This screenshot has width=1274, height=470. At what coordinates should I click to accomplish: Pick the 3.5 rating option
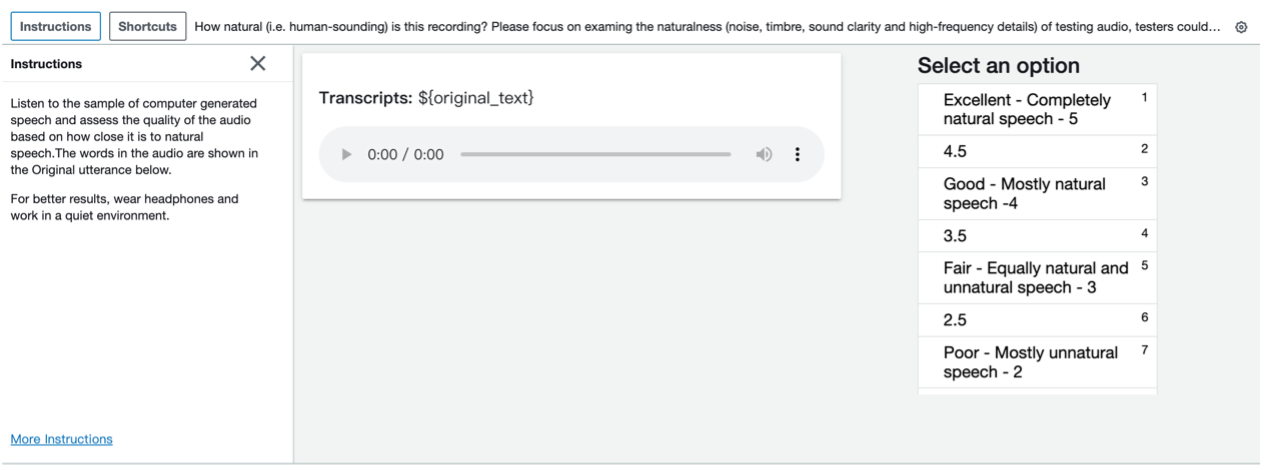click(1036, 236)
